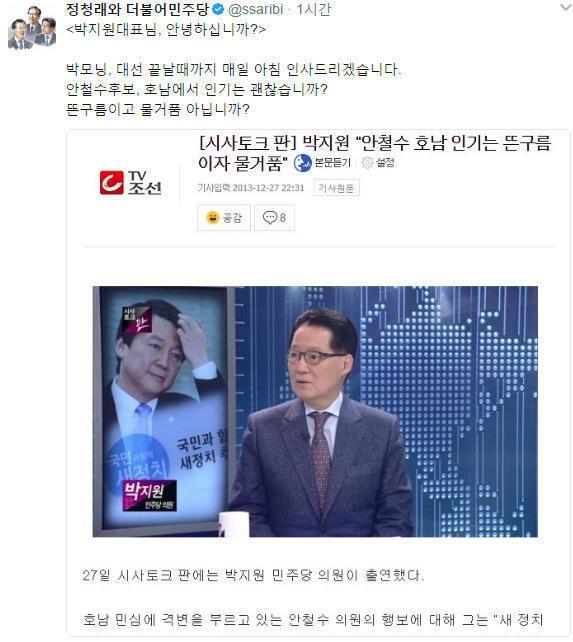Image resolution: width=573 pixels, height=642 pixels.
Task: Click the blue verified badge icon
Action: 219,9
